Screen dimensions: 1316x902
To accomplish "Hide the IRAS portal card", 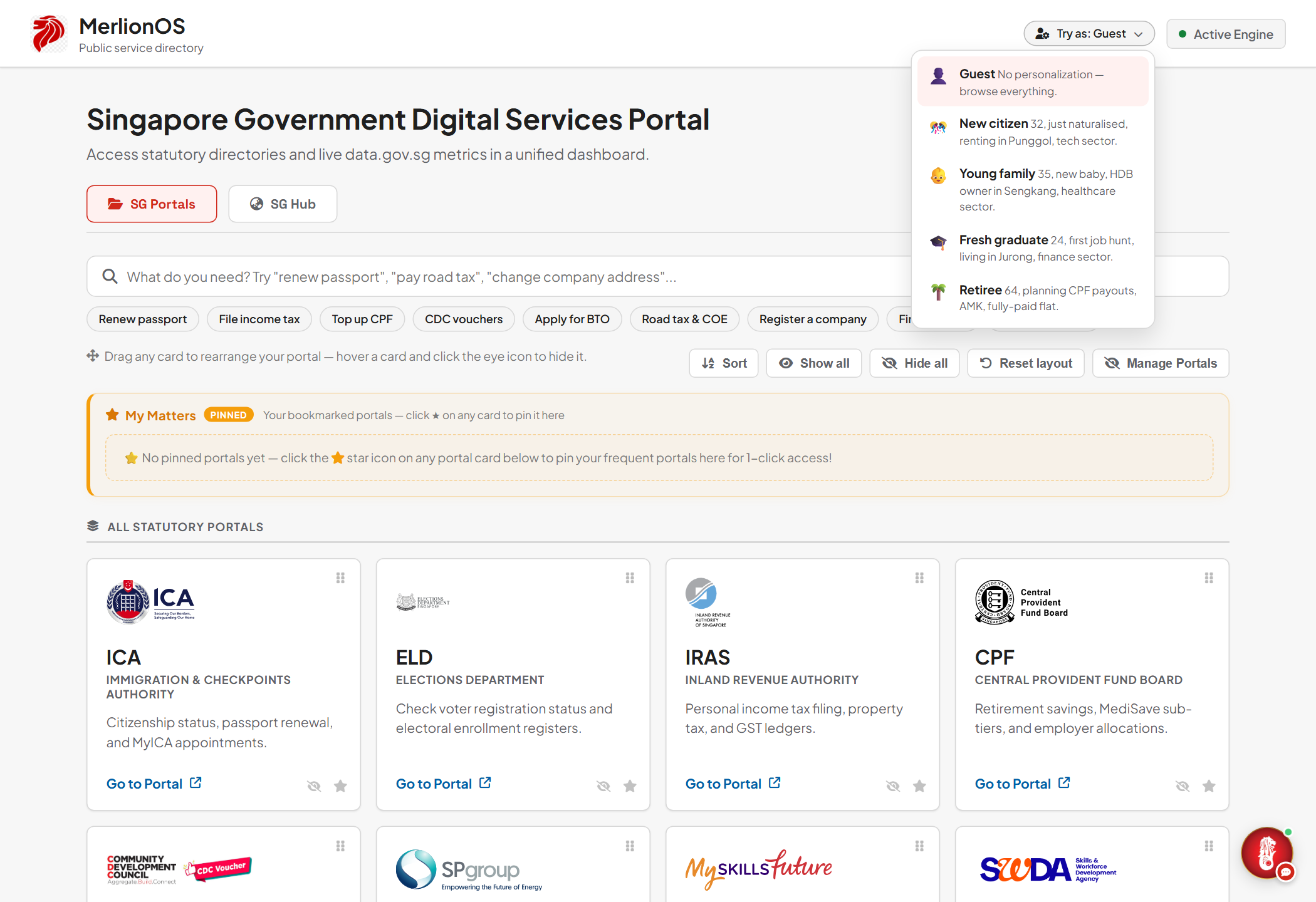I will click(x=893, y=785).
